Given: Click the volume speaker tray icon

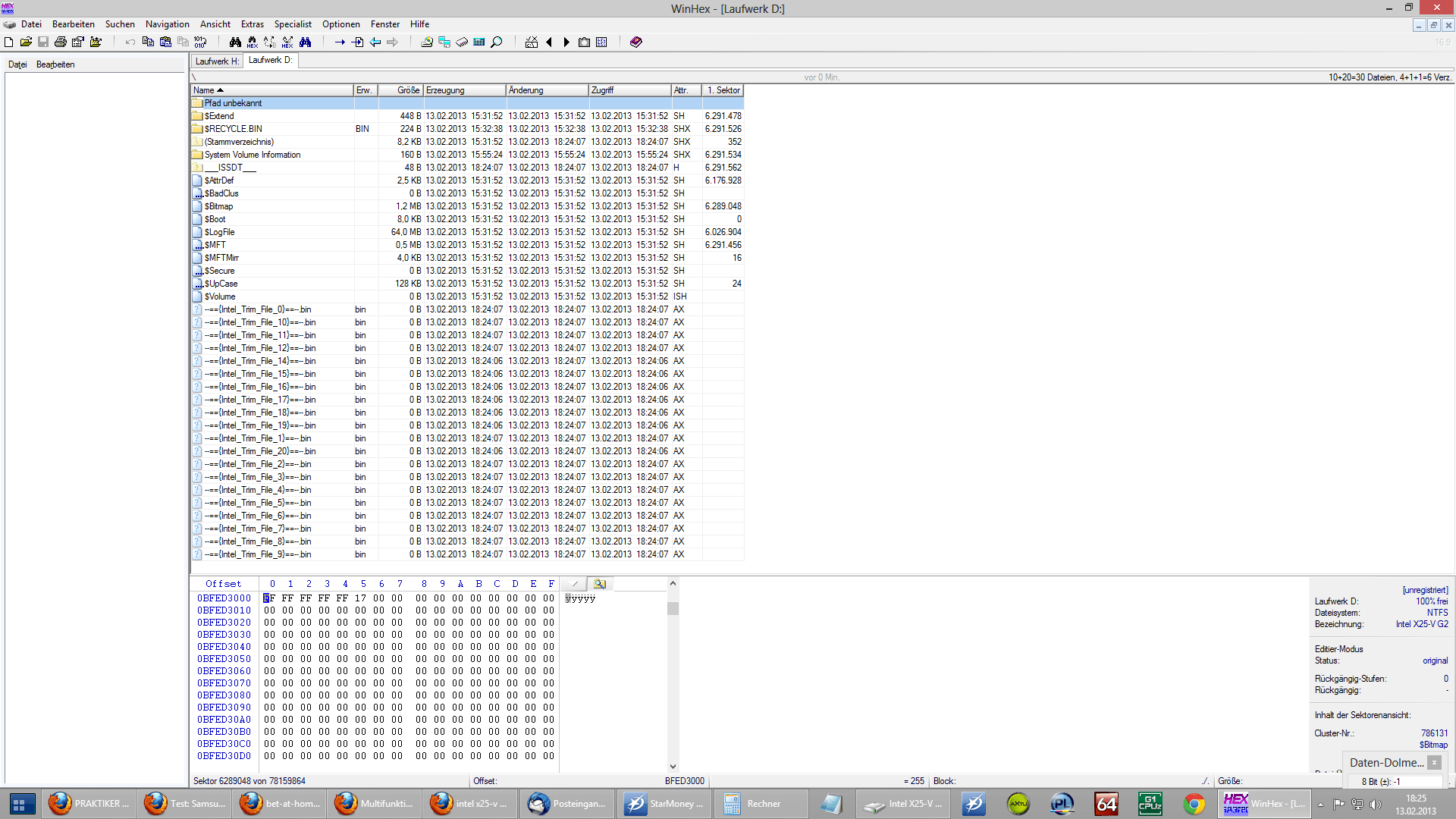Looking at the screenshot, I should coord(1376,804).
